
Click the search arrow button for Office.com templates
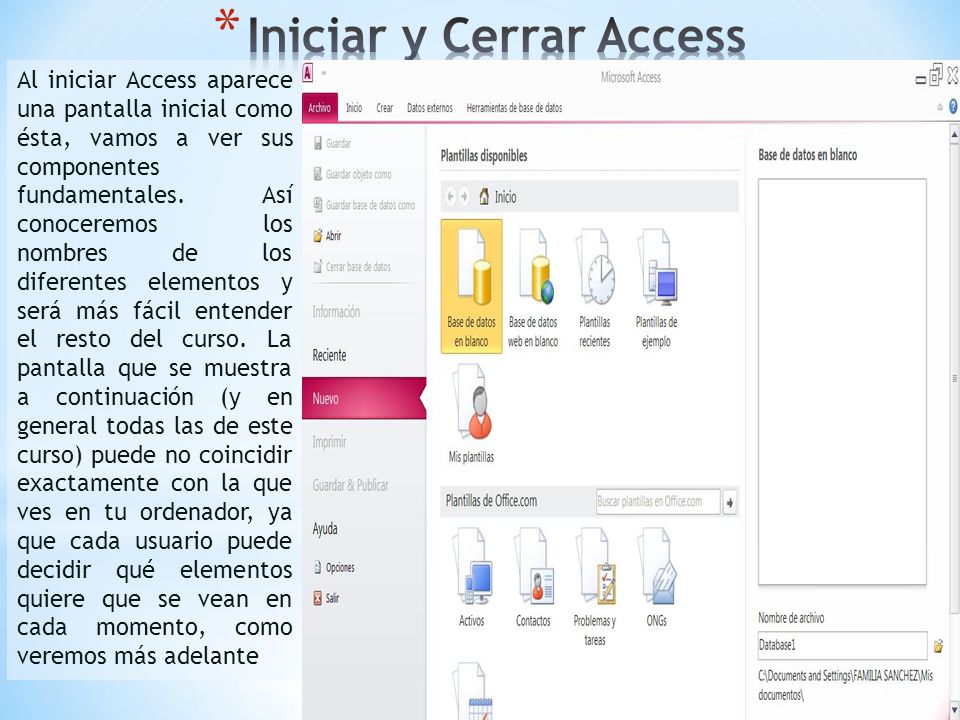730,503
